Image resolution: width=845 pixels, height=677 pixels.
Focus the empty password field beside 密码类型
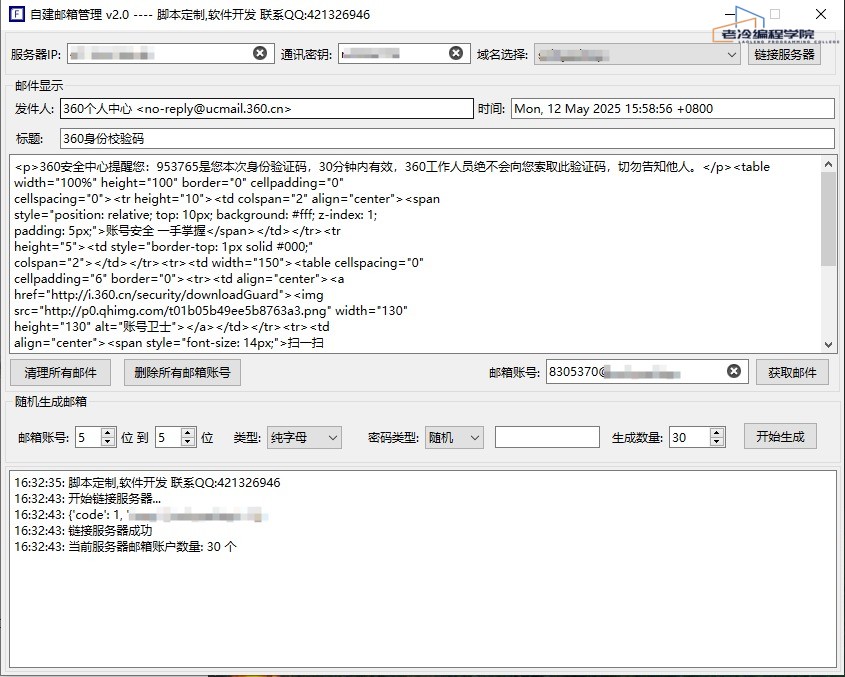click(547, 437)
